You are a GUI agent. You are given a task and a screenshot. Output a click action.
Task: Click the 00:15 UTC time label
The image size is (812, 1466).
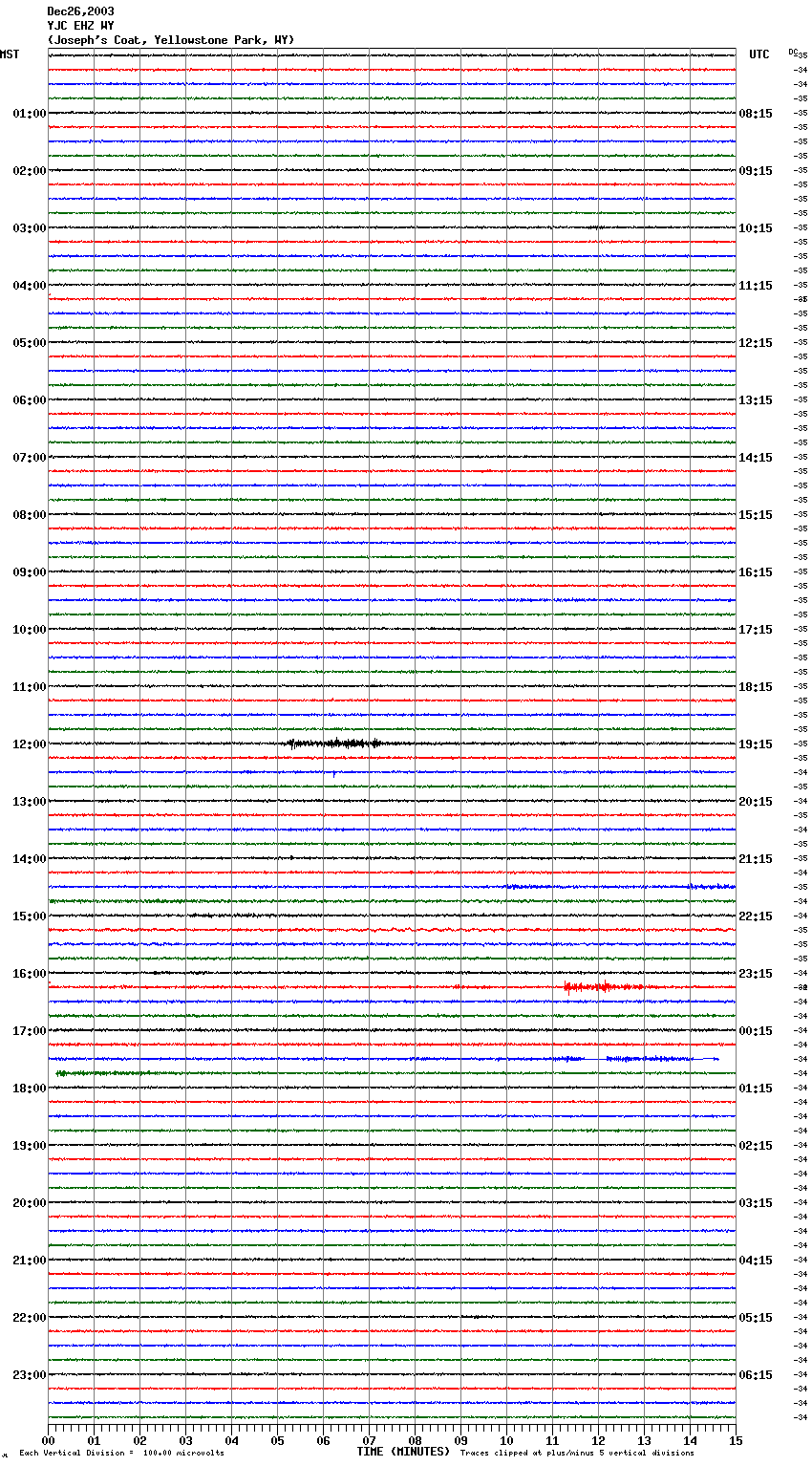[x=756, y=1031]
